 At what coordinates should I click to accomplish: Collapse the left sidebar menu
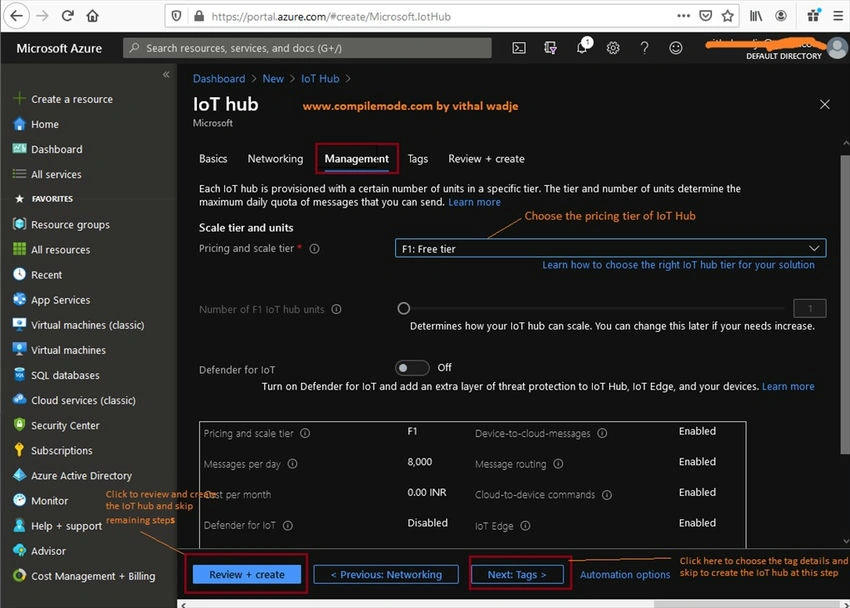pos(166,75)
